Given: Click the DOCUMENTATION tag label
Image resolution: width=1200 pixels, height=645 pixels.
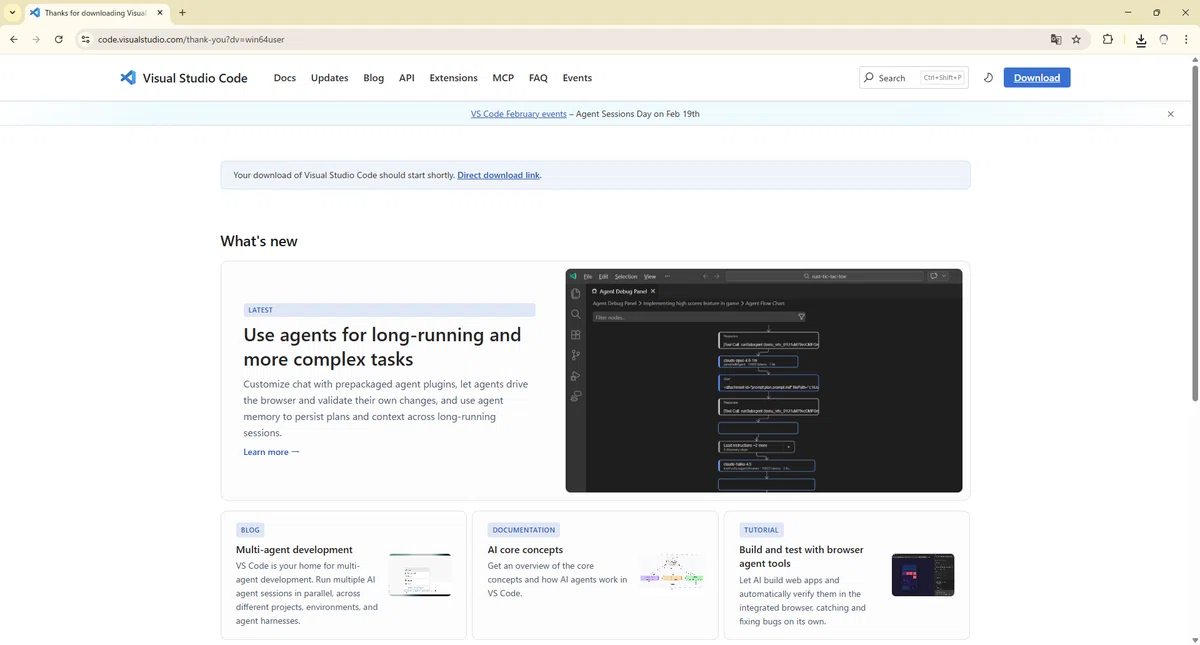Looking at the screenshot, I should tap(524, 530).
